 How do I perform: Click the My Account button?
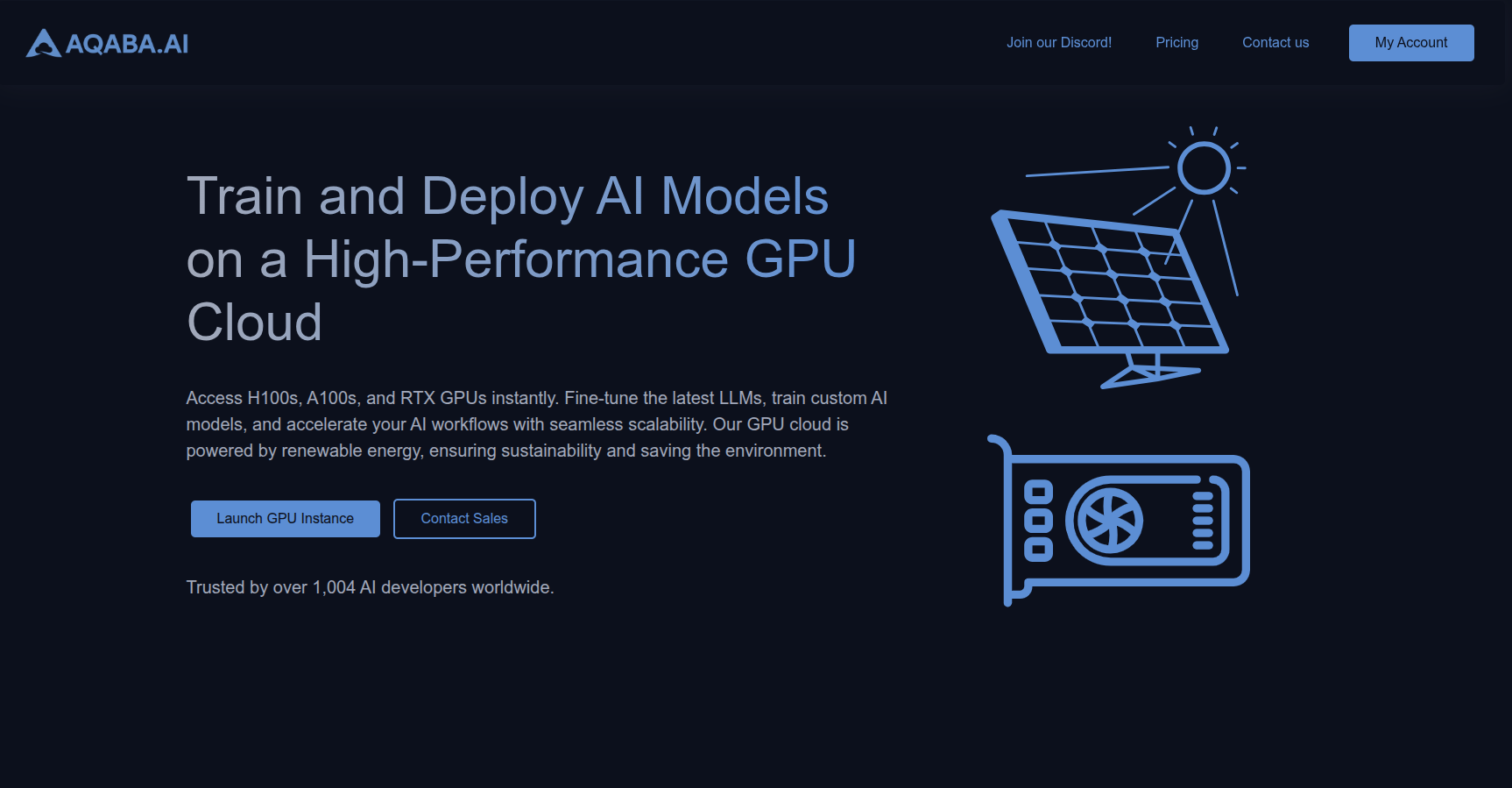[1410, 43]
